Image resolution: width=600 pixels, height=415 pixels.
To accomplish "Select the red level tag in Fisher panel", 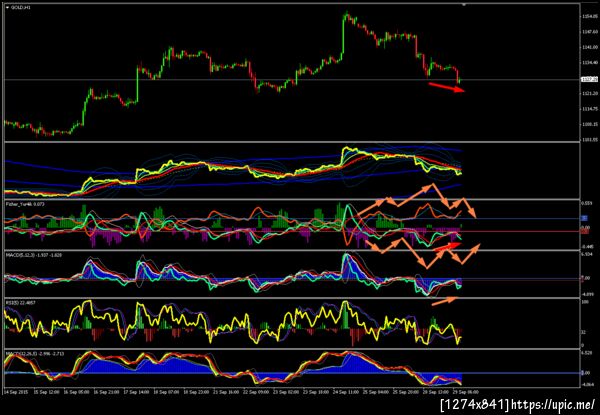I will click(x=585, y=231).
